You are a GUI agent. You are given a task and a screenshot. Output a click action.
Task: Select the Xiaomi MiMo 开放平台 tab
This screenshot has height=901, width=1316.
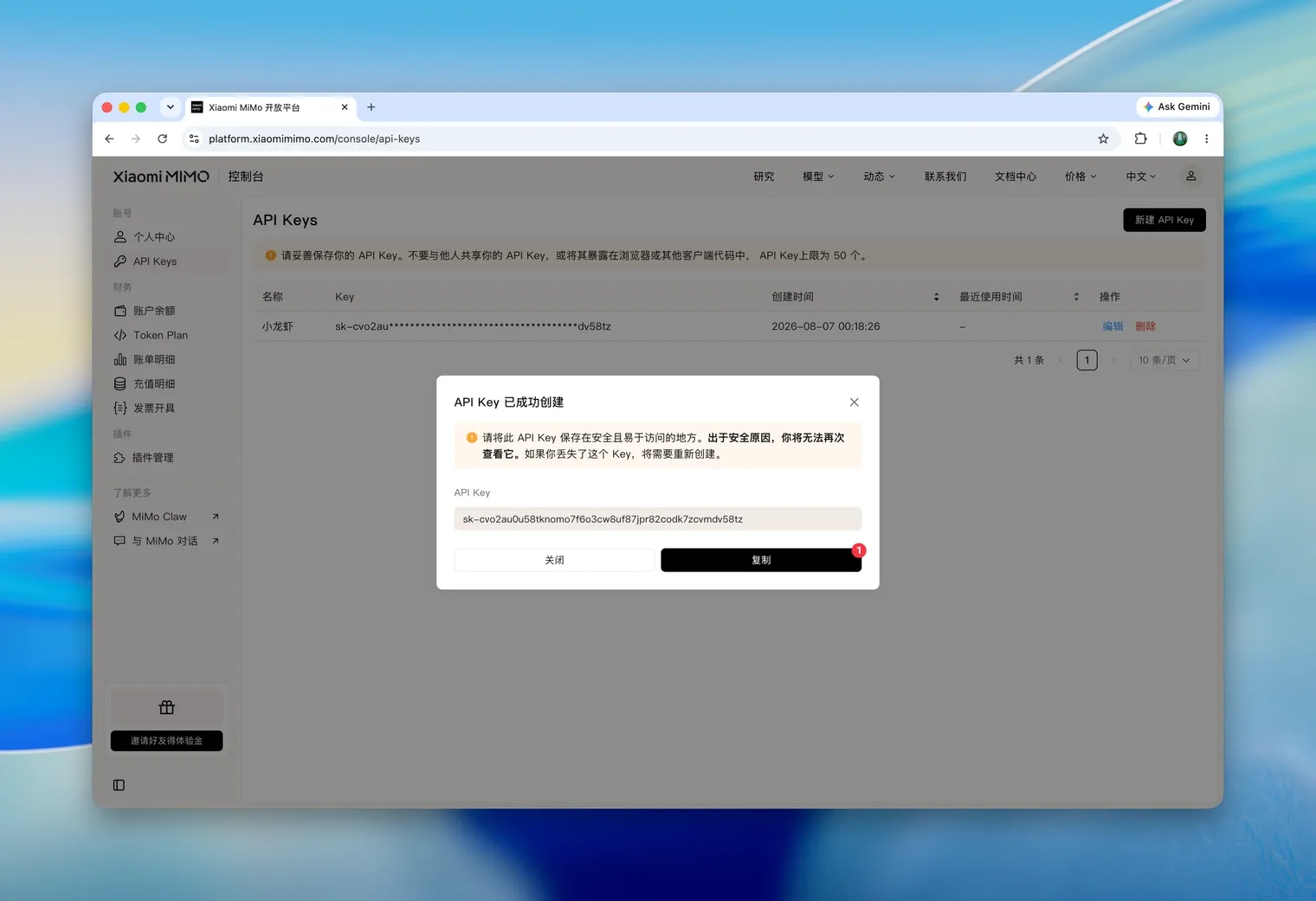(x=270, y=107)
